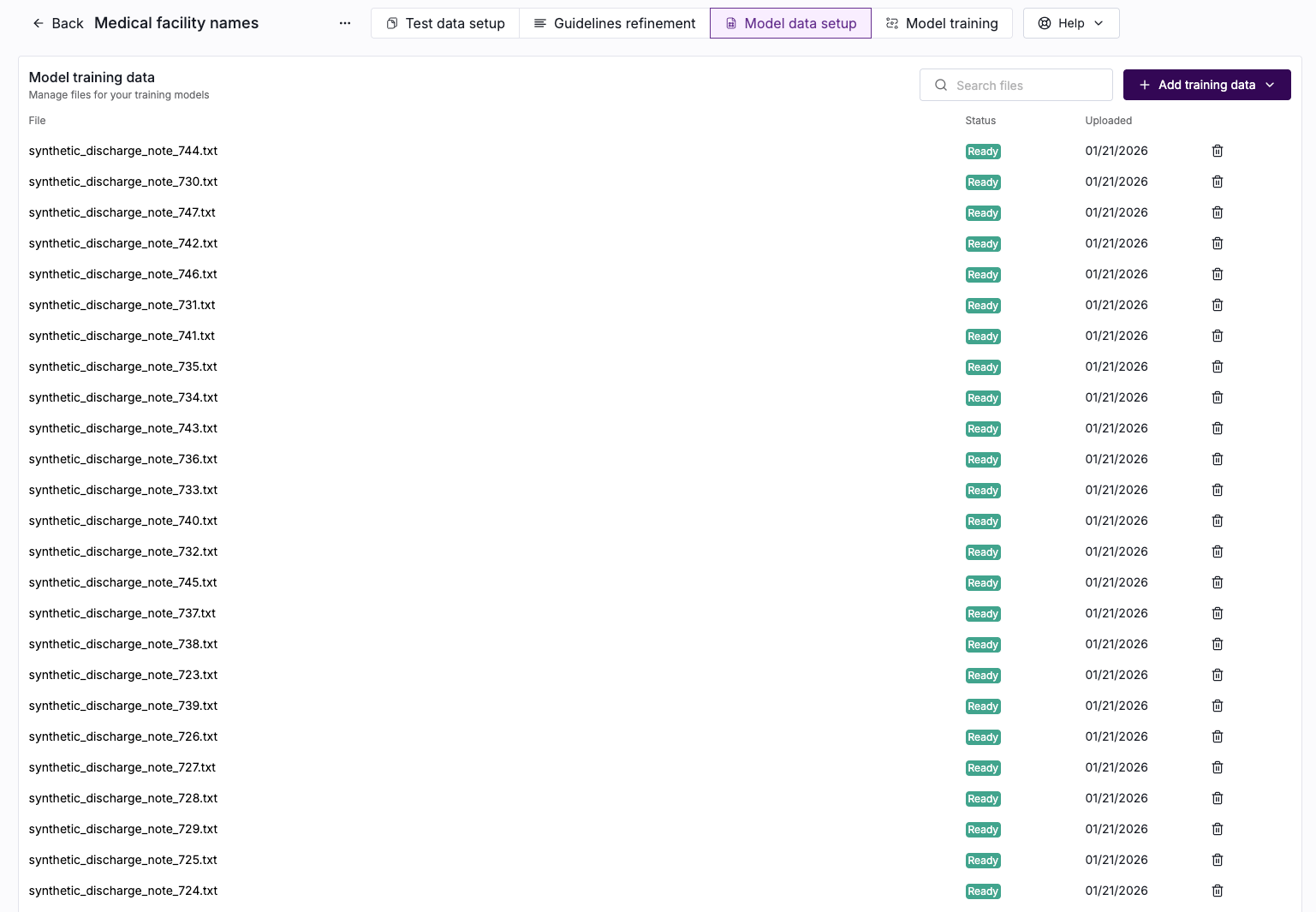1316x912 pixels.
Task: Open file synthetic_discharge_note_735.txt
Action: coord(123,367)
